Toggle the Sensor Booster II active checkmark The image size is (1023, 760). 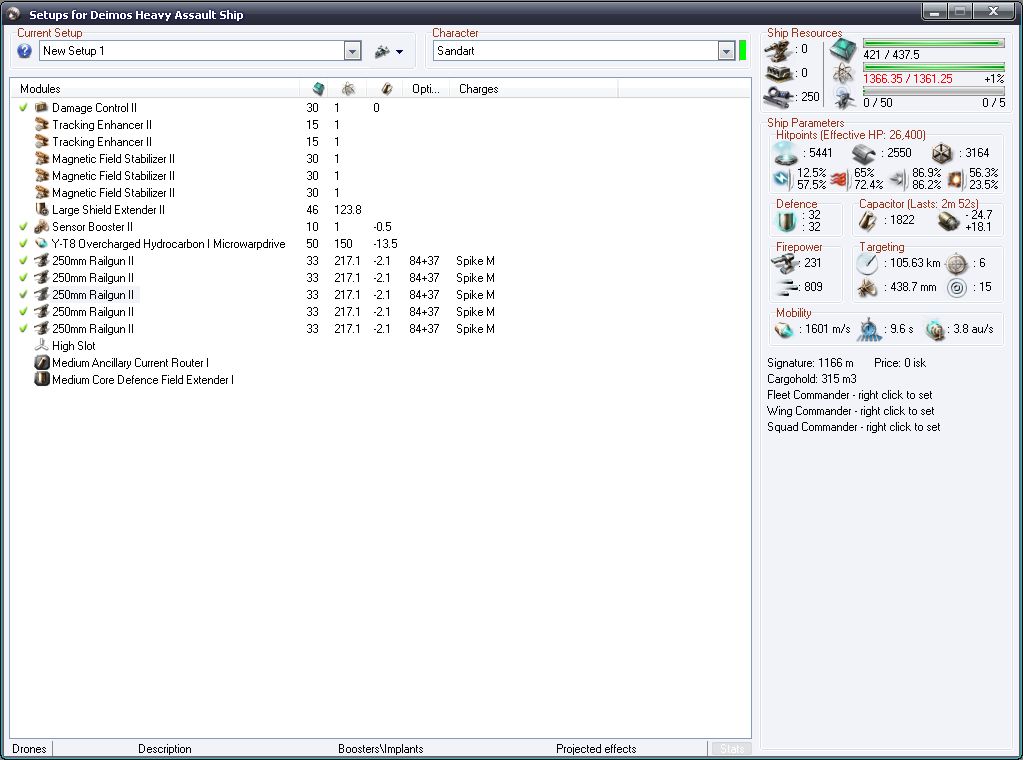23,226
